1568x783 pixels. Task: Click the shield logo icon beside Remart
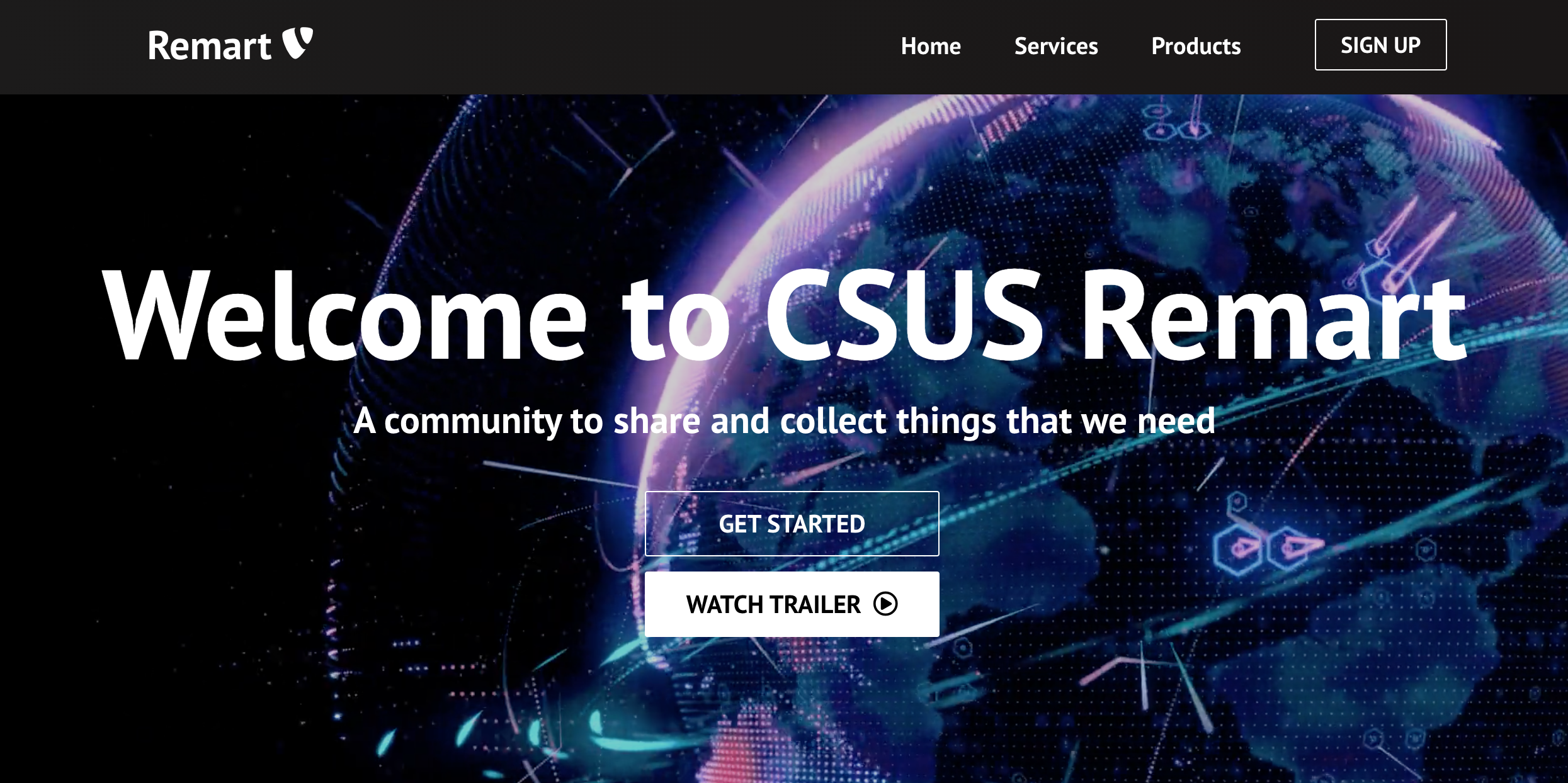[x=297, y=43]
